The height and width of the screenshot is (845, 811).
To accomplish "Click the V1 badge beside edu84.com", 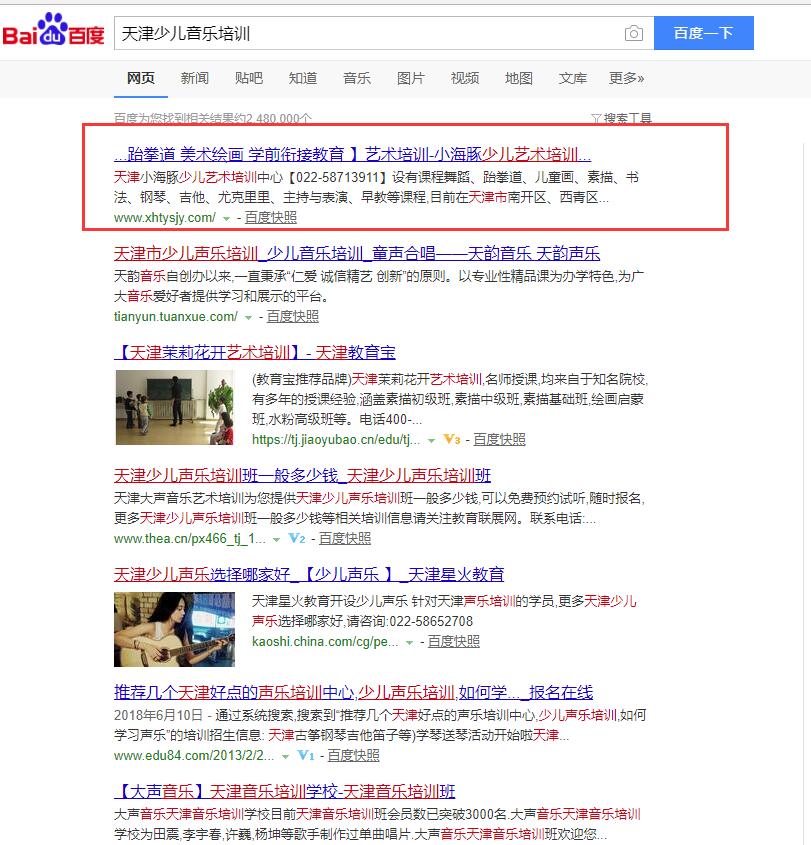I will click(306, 755).
